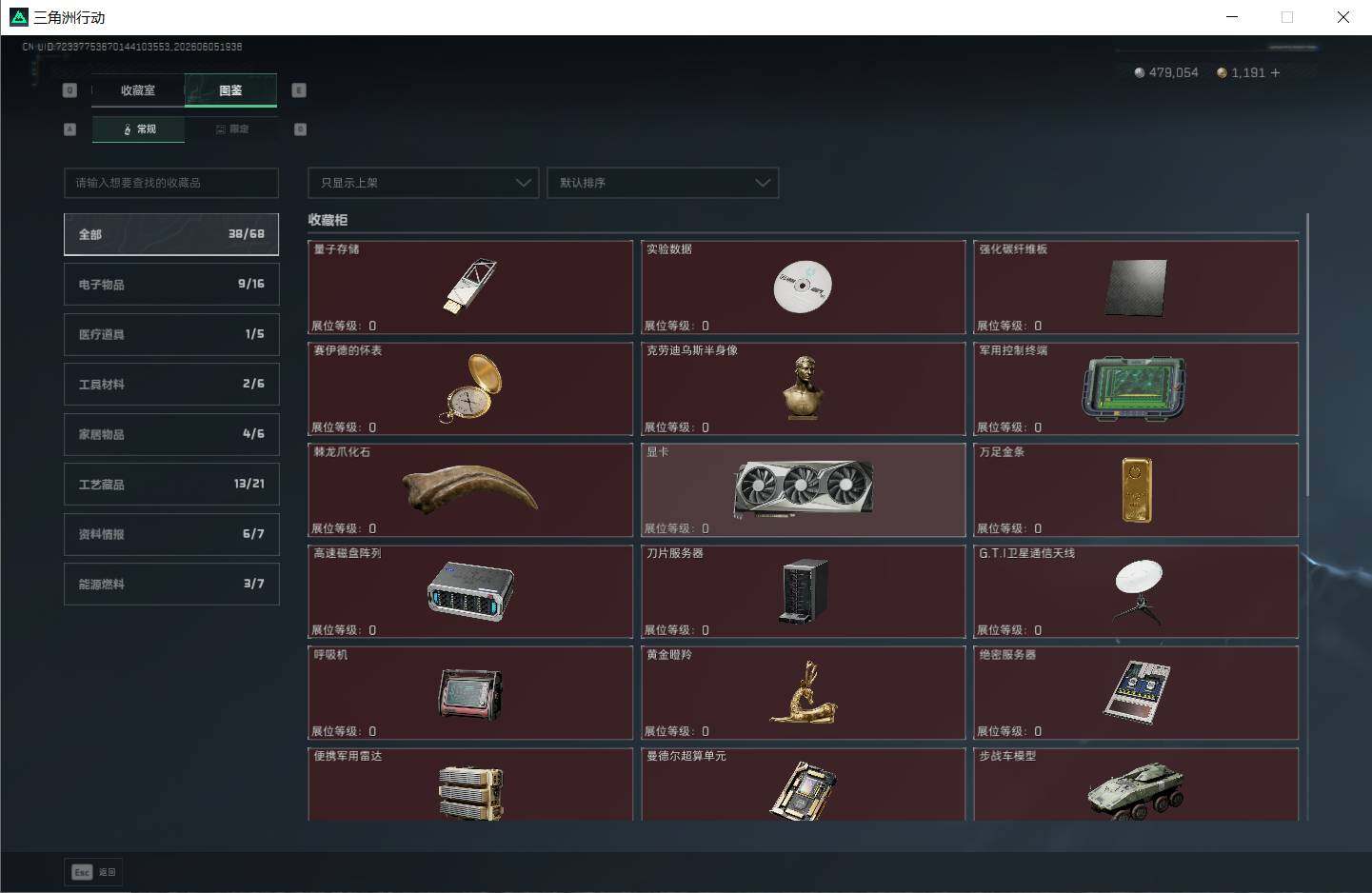Click the E key hint icon
The width and height of the screenshot is (1372, 893).
[299, 90]
